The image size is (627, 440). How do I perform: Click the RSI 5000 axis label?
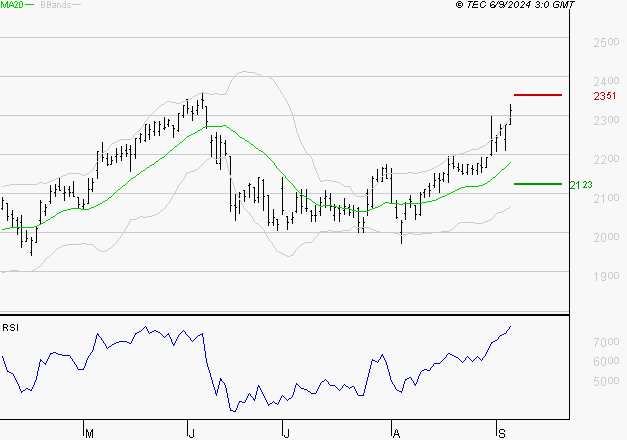pos(606,381)
